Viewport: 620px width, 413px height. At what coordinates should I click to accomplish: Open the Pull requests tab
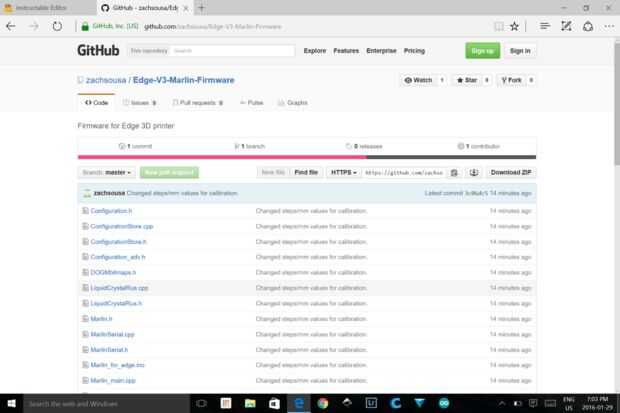pyautogui.click(x=198, y=102)
